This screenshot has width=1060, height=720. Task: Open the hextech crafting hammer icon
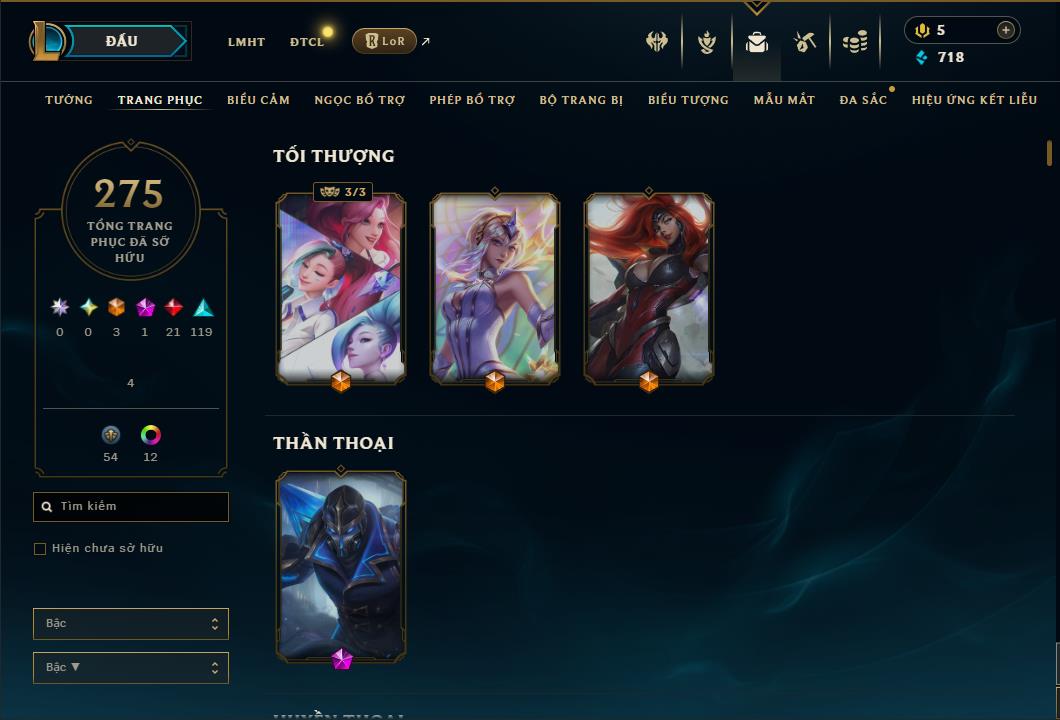[x=804, y=42]
